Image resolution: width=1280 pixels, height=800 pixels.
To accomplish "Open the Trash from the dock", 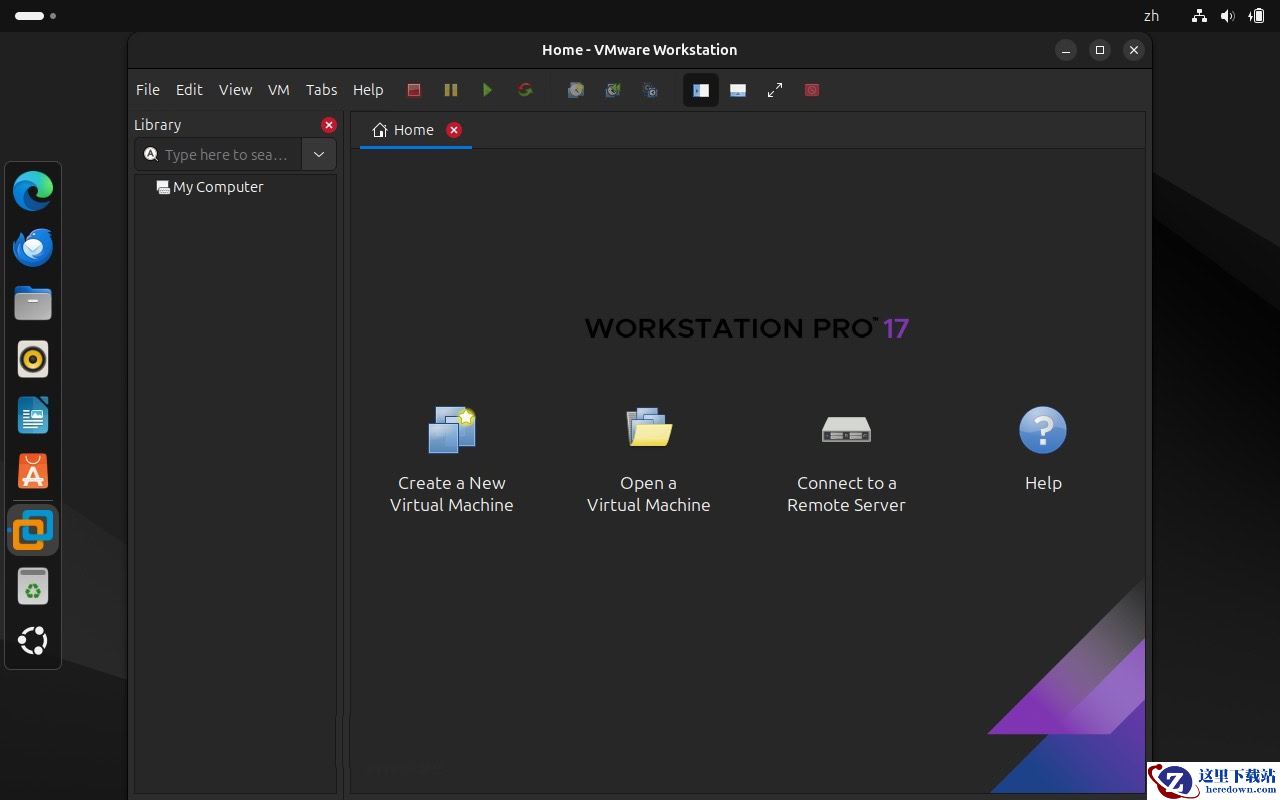I will point(33,586).
